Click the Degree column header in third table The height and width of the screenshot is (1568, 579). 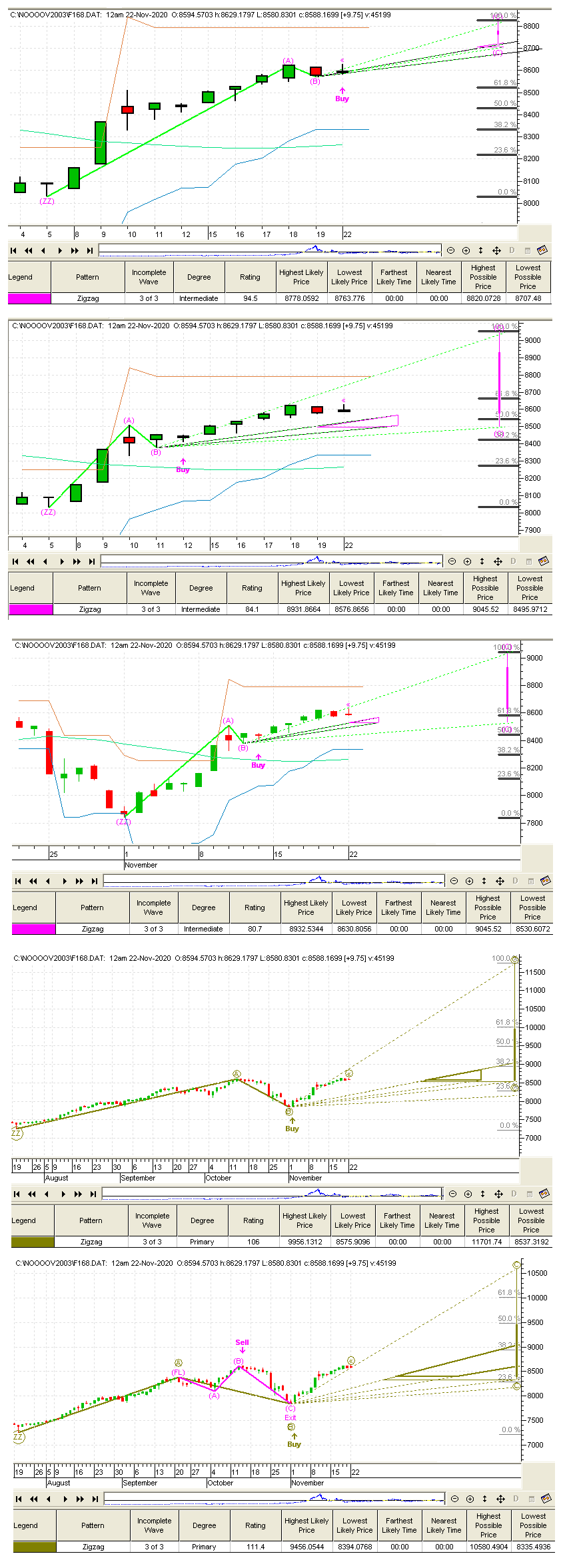point(204,908)
